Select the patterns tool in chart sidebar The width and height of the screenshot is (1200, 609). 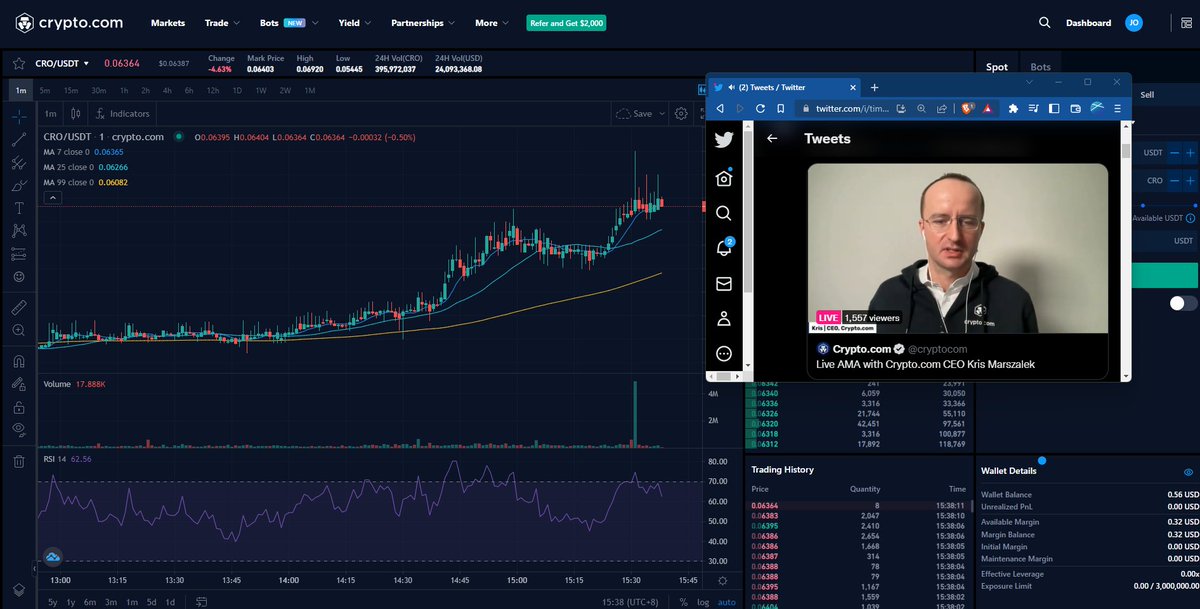pos(18,231)
